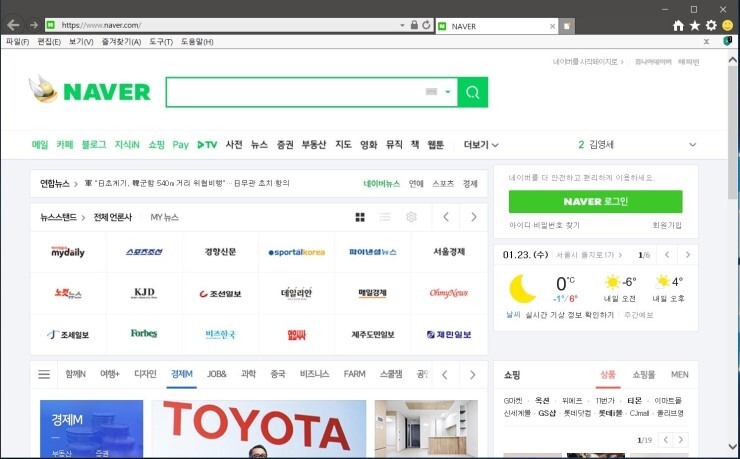Select the JOB& topic tab
Screen dimensions: 740x459
[217, 374]
